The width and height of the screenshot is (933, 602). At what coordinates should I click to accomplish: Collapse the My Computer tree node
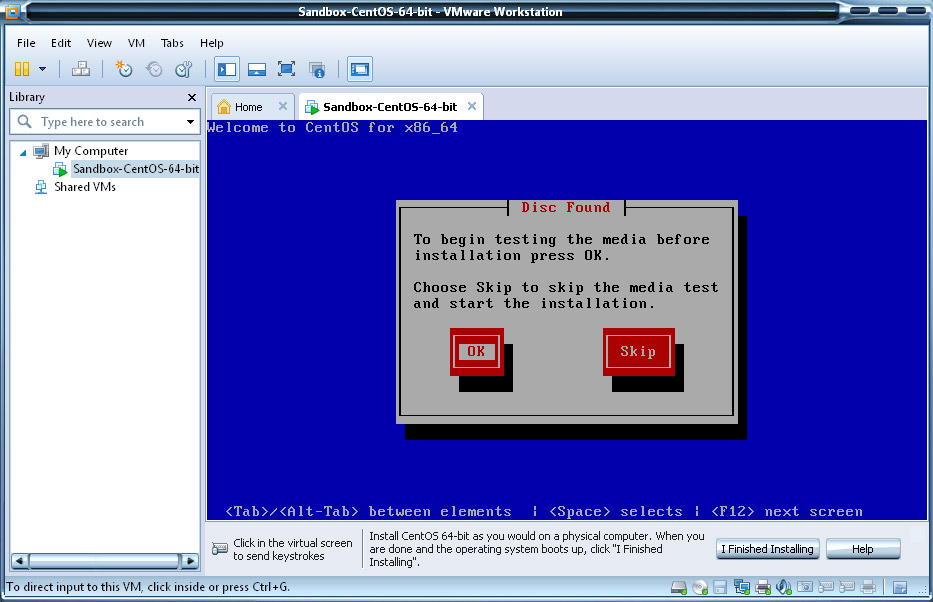pyautogui.click(x=23, y=152)
